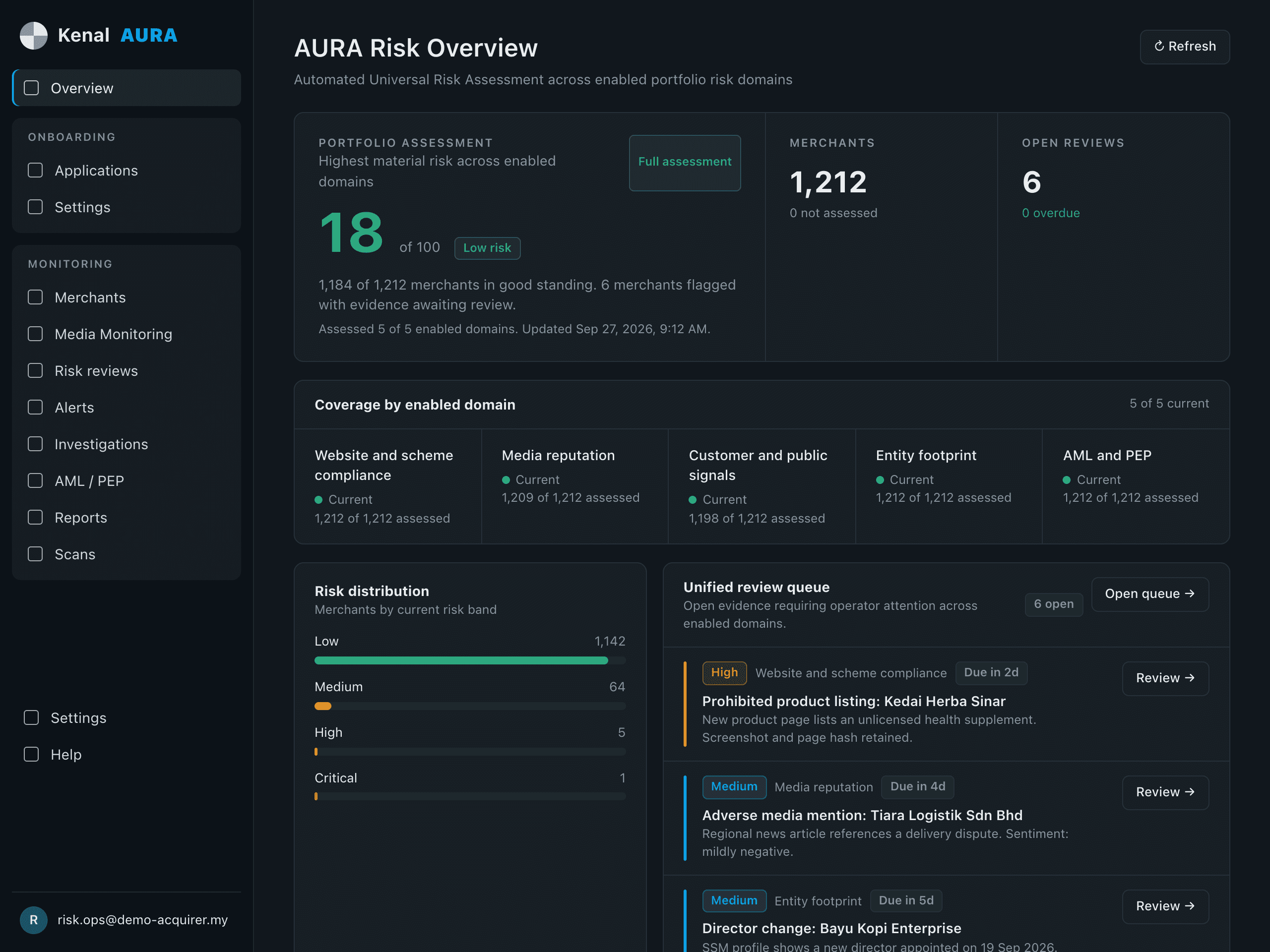Click the Overview sidebar icon
This screenshot has height=952, width=1270.
(32, 88)
